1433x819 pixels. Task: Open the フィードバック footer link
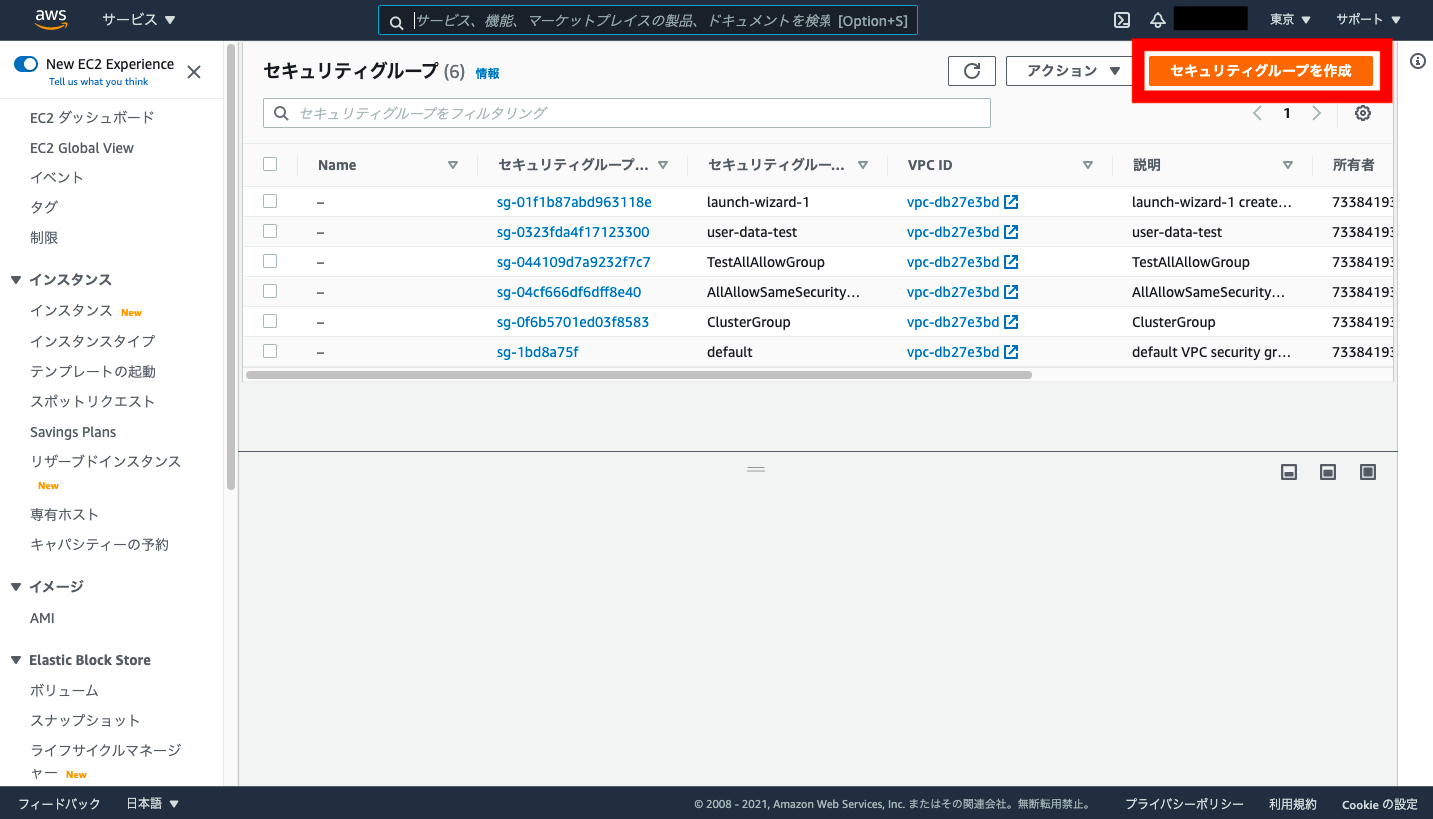[59, 803]
